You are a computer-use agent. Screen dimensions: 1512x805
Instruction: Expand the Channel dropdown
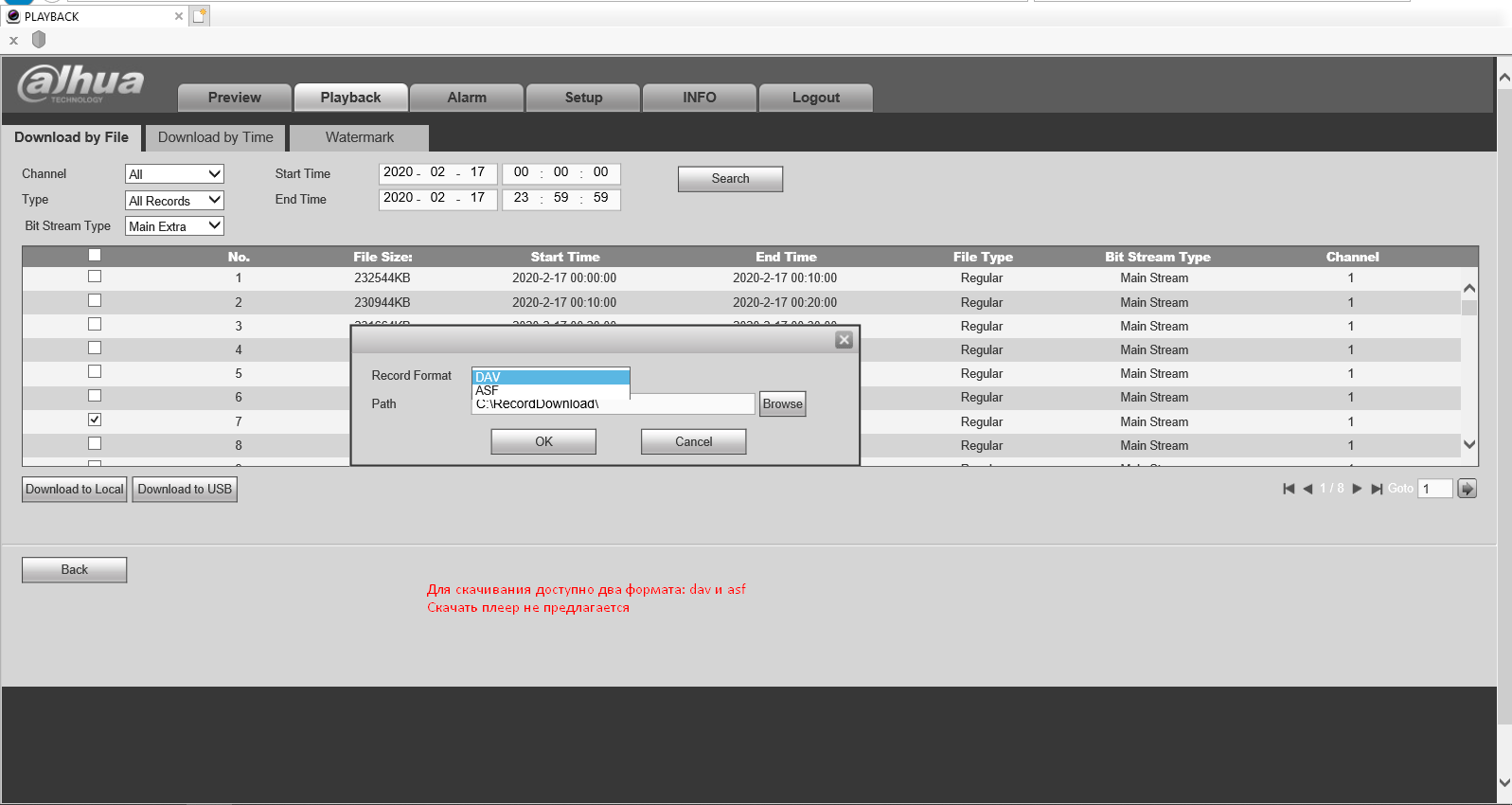click(174, 174)
